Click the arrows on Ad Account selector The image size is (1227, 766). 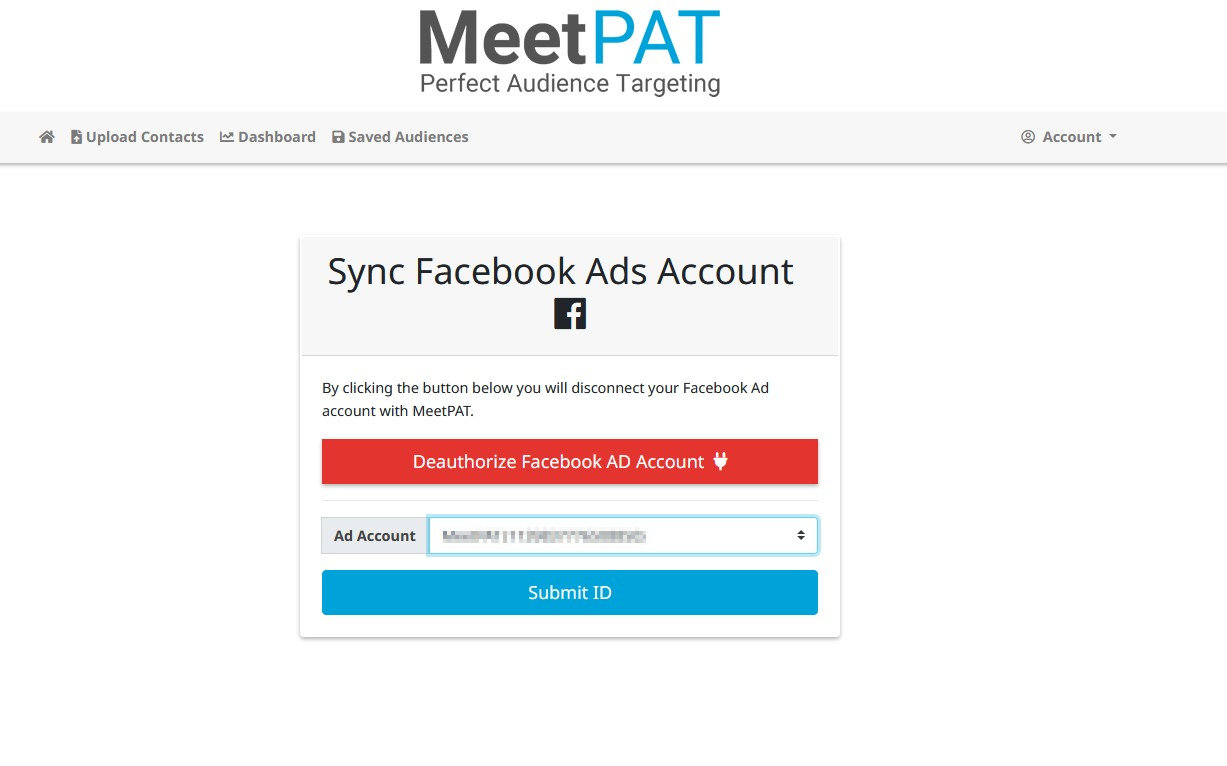[x=801, y=536]
